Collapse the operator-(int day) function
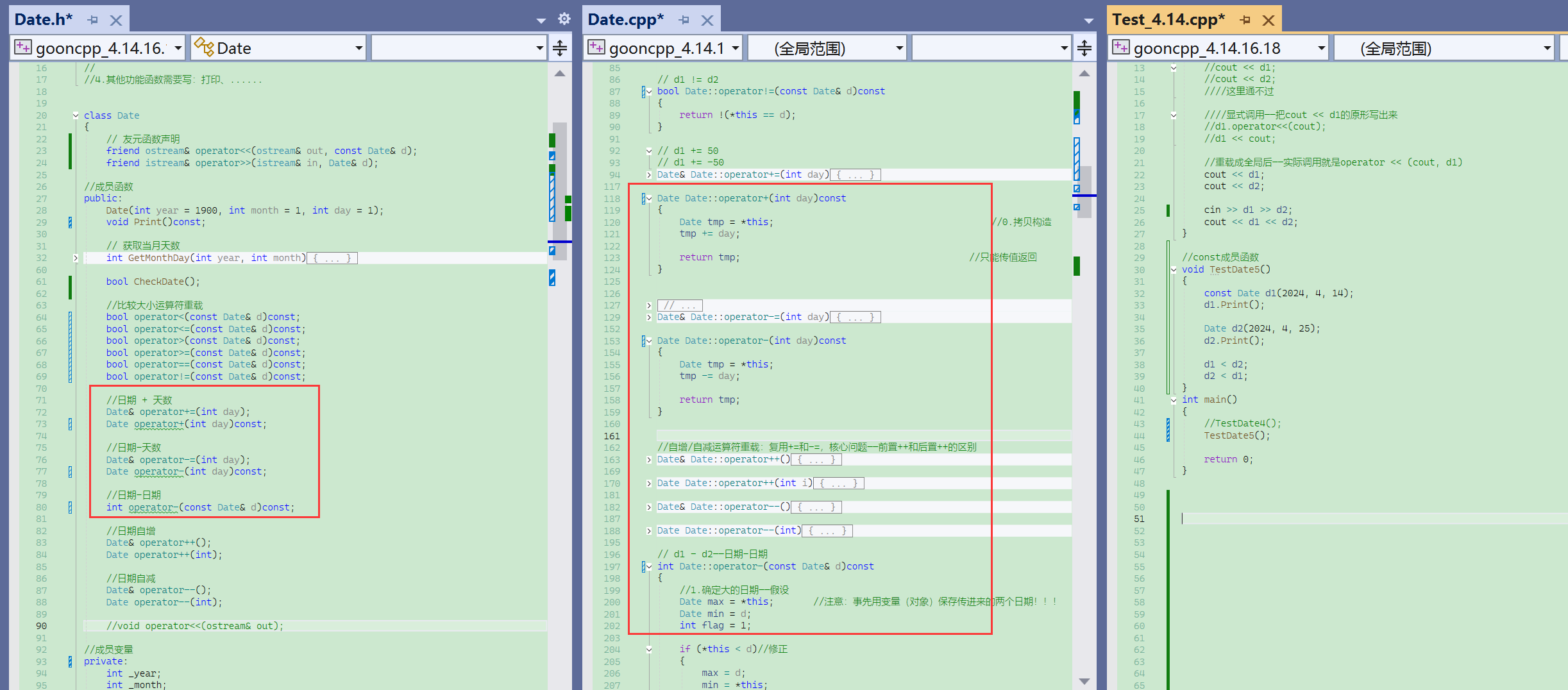The height and width of the screenshot is (690, 1568). (x=649, y=341)
